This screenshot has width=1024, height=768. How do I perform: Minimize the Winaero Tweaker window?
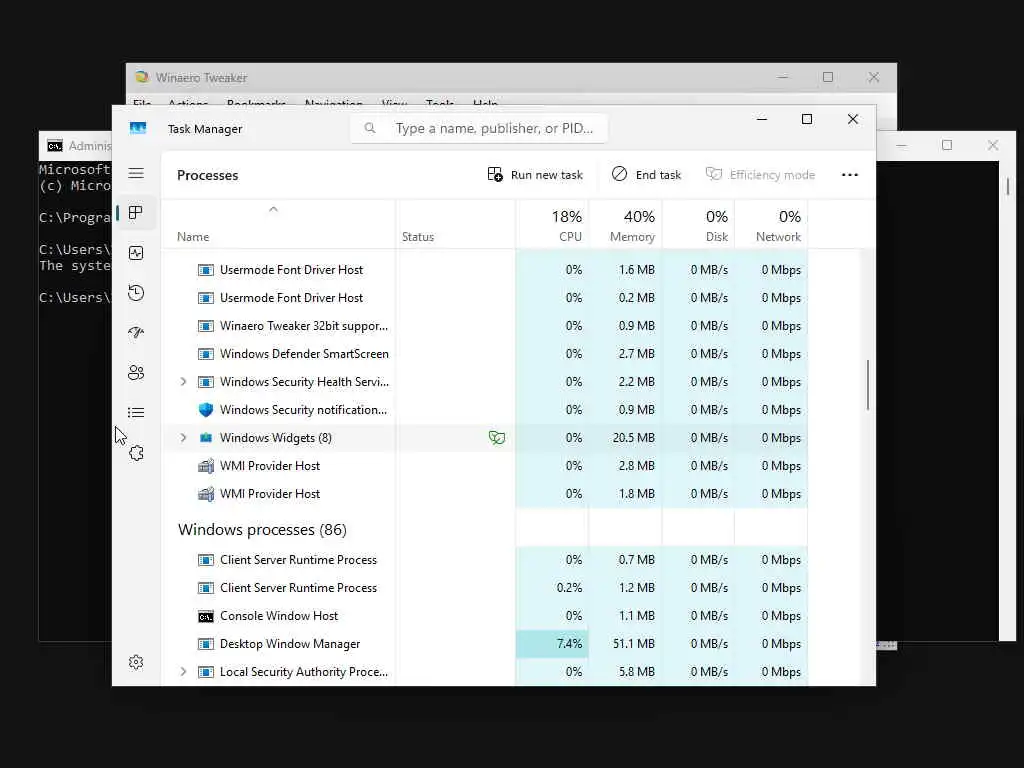[783, 77]
